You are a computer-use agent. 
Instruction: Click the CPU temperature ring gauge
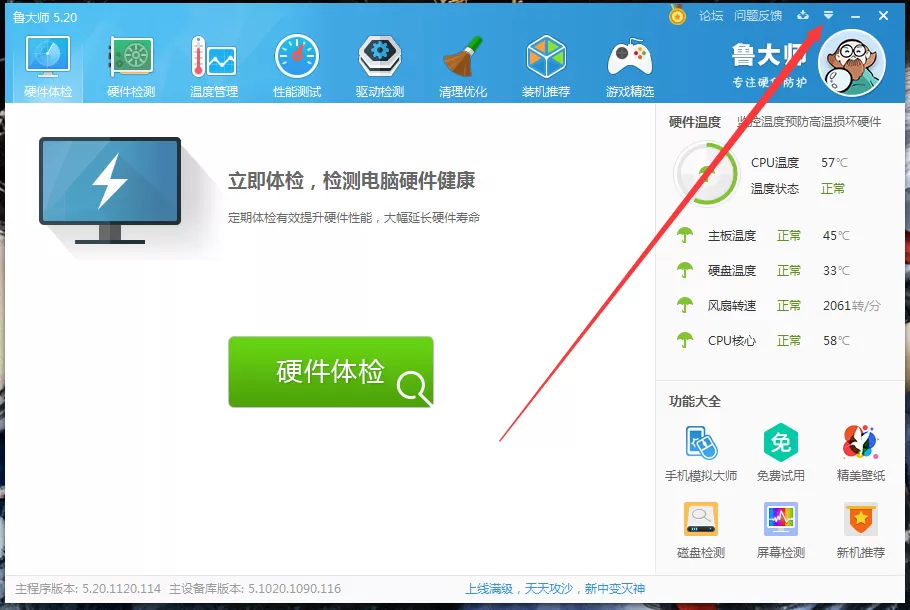(x=706, y=174)
